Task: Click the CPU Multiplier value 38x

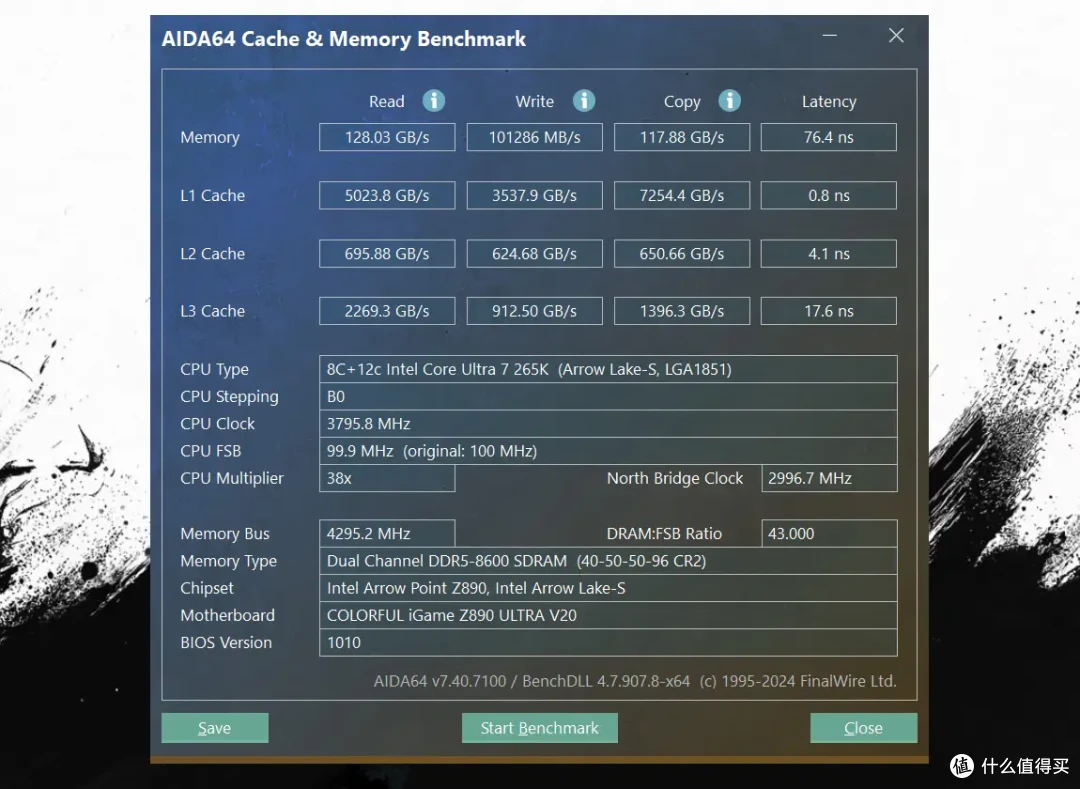Action: 387,478
